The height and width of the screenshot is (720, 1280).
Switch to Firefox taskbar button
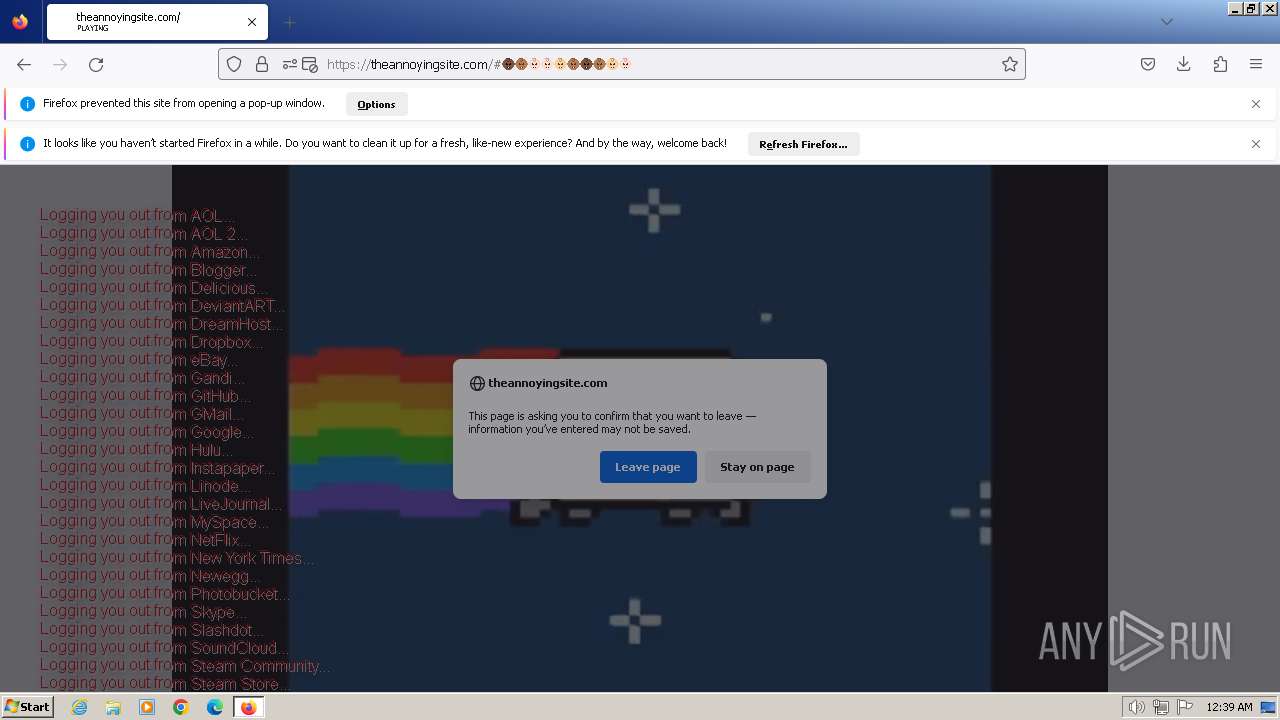click(248, 707)
